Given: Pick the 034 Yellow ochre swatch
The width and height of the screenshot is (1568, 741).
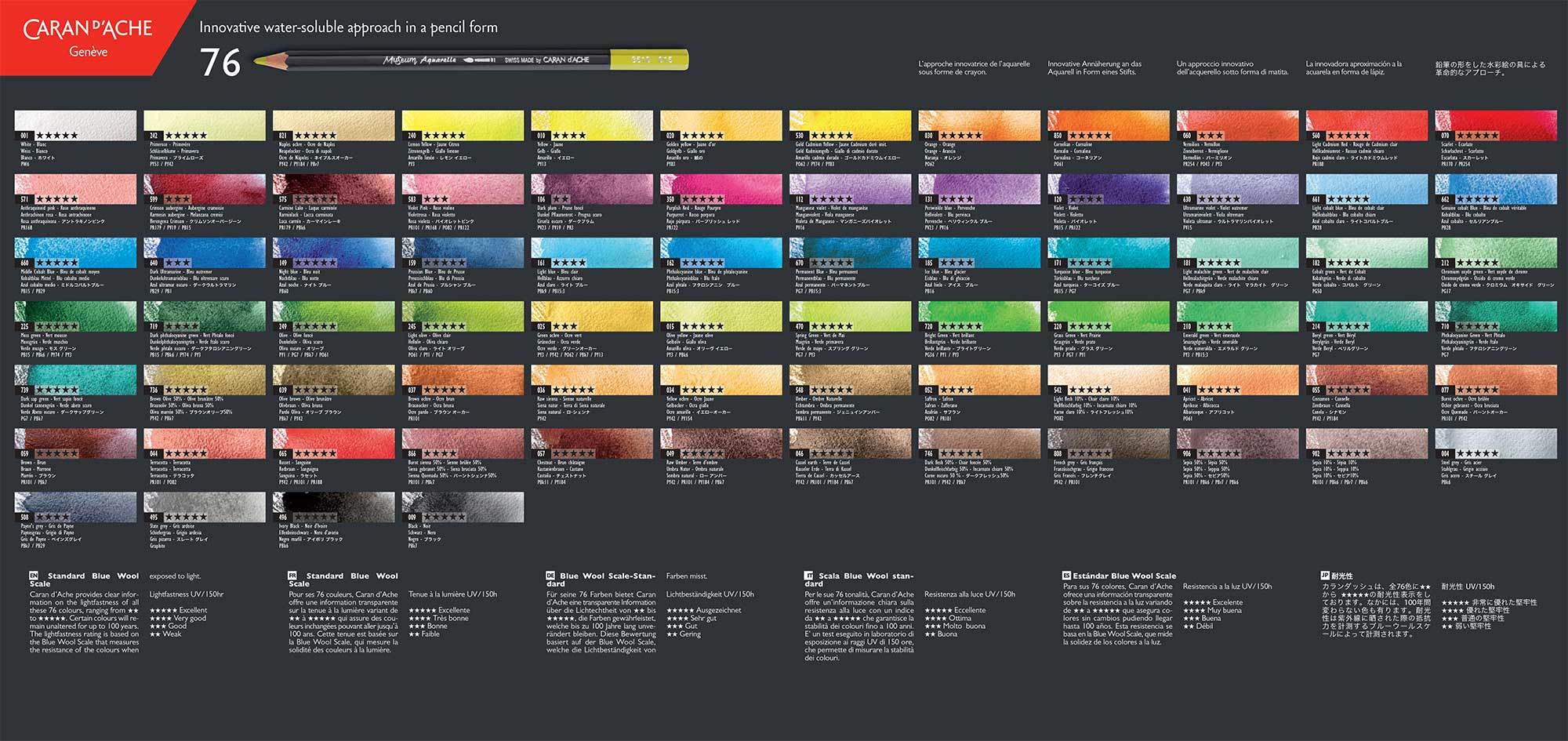Looking at the screenshot, I should [x=721, y=380].
